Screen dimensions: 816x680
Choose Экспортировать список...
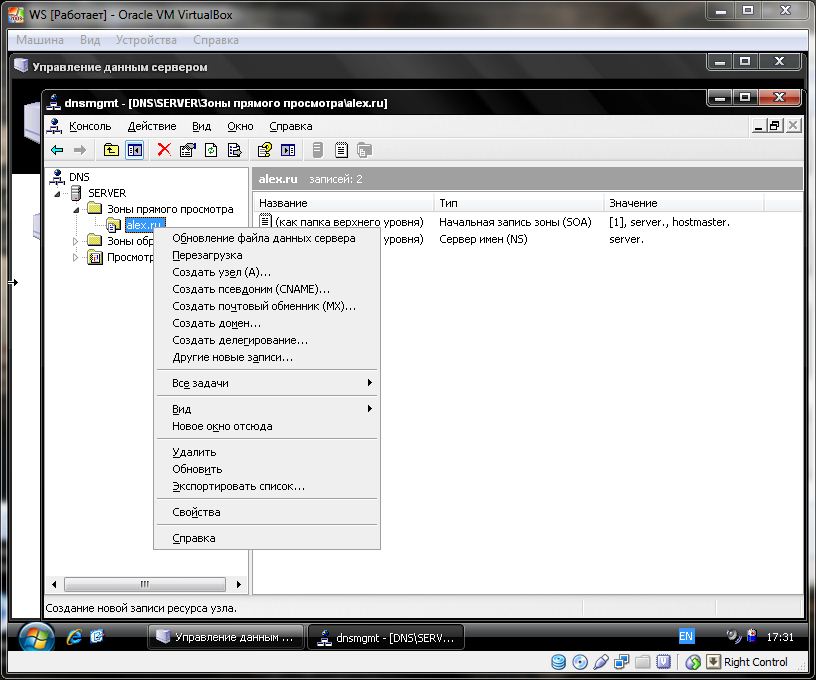267,486
